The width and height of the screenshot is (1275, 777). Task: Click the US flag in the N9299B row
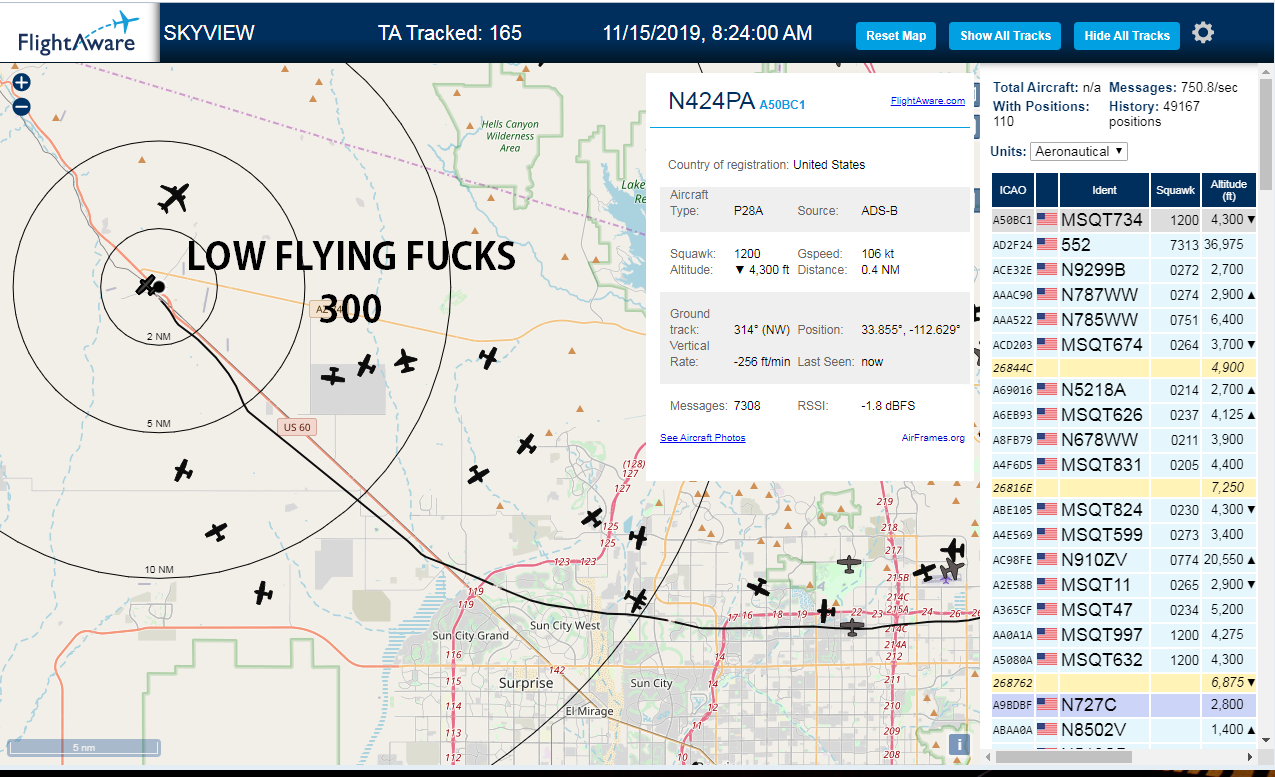pos(1047,269)
